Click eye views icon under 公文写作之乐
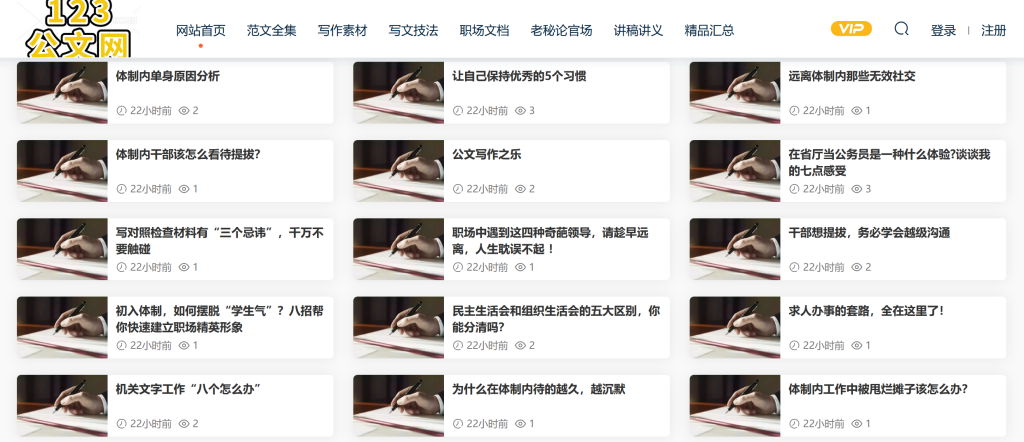This screenshot has height=442, width=1024. click(520, 189)
